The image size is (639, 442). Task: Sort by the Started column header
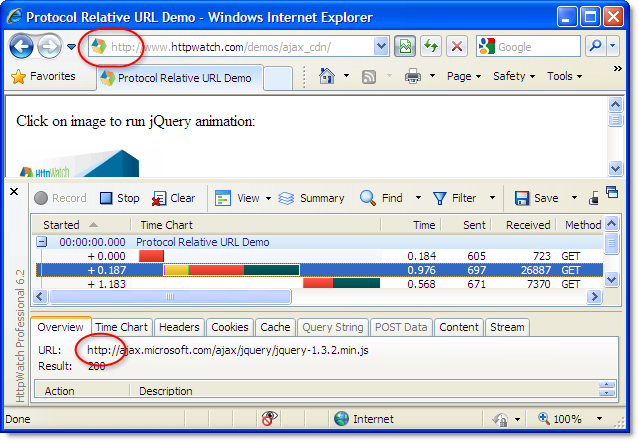(82, 225)
